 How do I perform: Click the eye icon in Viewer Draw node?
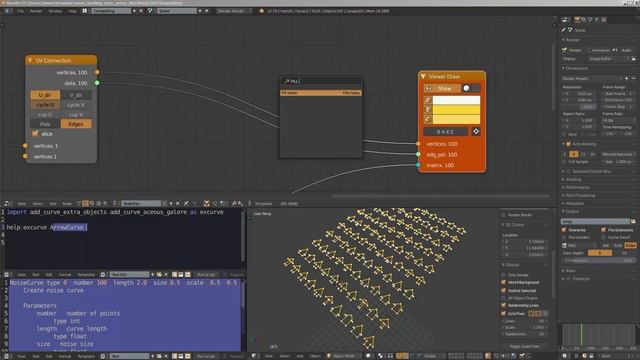click(x=429, y=88)
